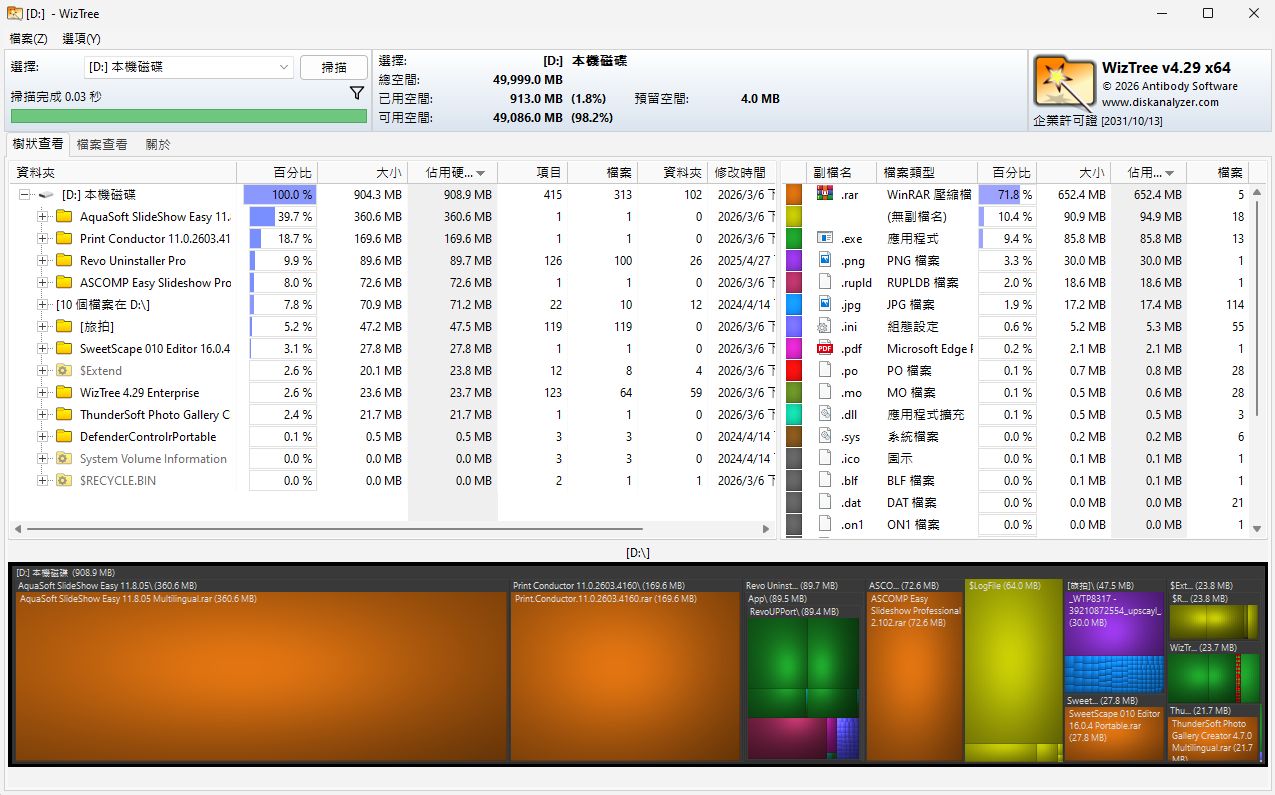
Task: Select the SweetScape 010 Editor treemap block
Action: (1115, 734)
